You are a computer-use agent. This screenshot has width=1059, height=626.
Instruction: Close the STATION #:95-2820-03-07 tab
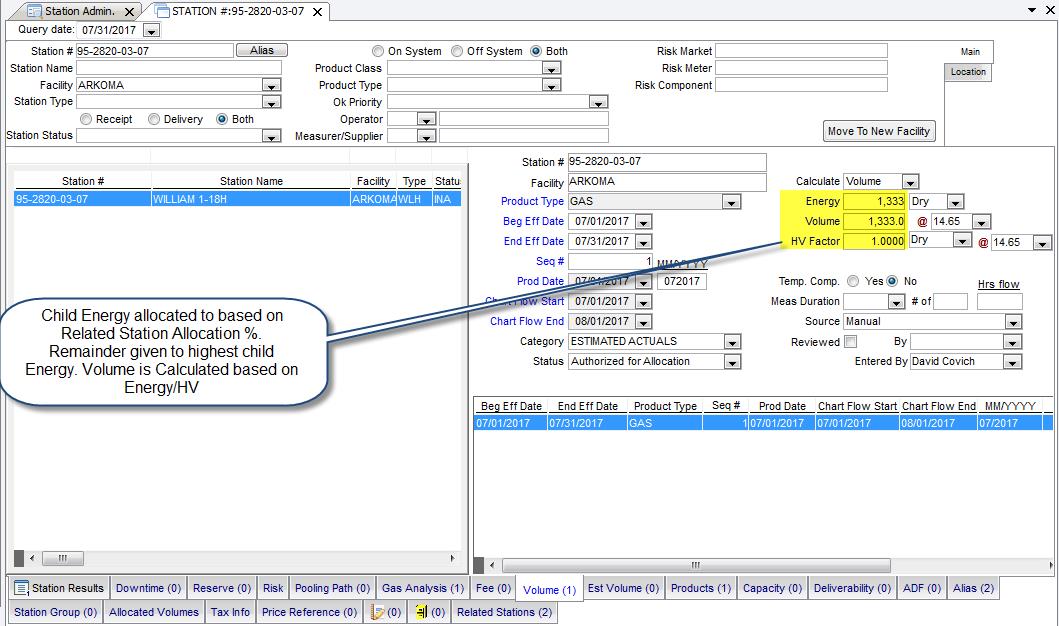click(318, 12)
